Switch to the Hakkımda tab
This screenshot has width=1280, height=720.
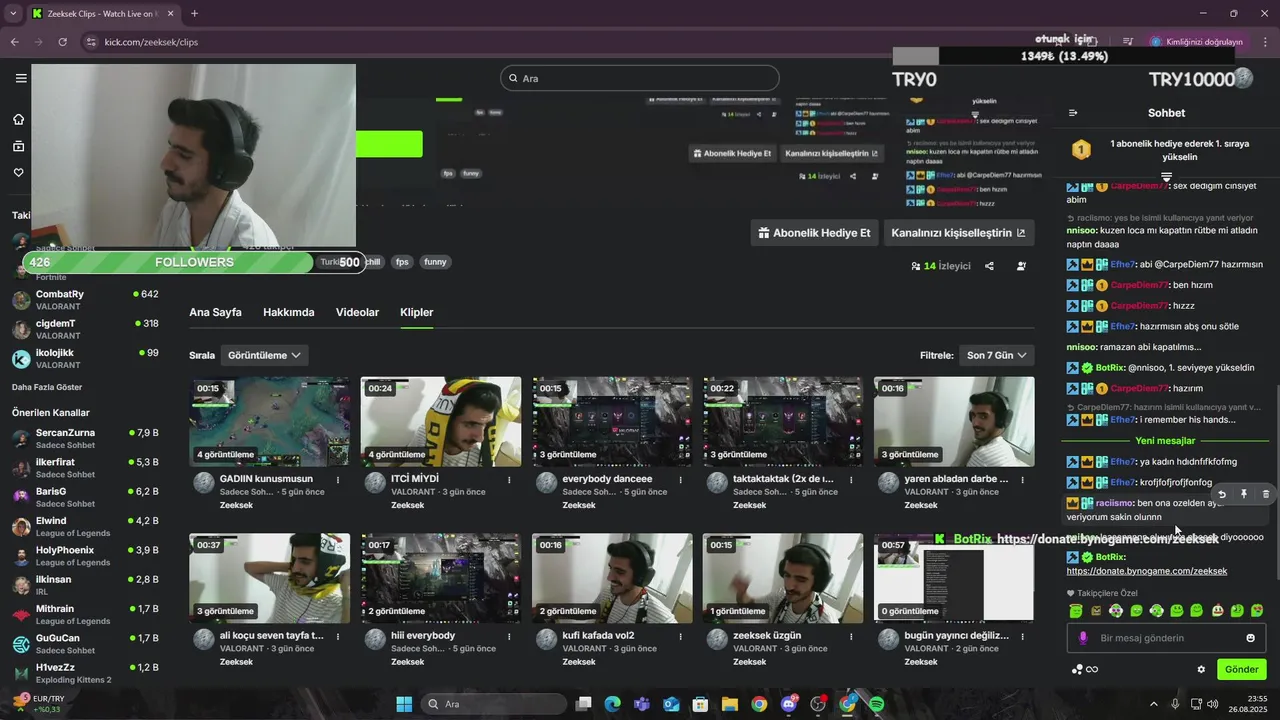(x=289, y=312)
